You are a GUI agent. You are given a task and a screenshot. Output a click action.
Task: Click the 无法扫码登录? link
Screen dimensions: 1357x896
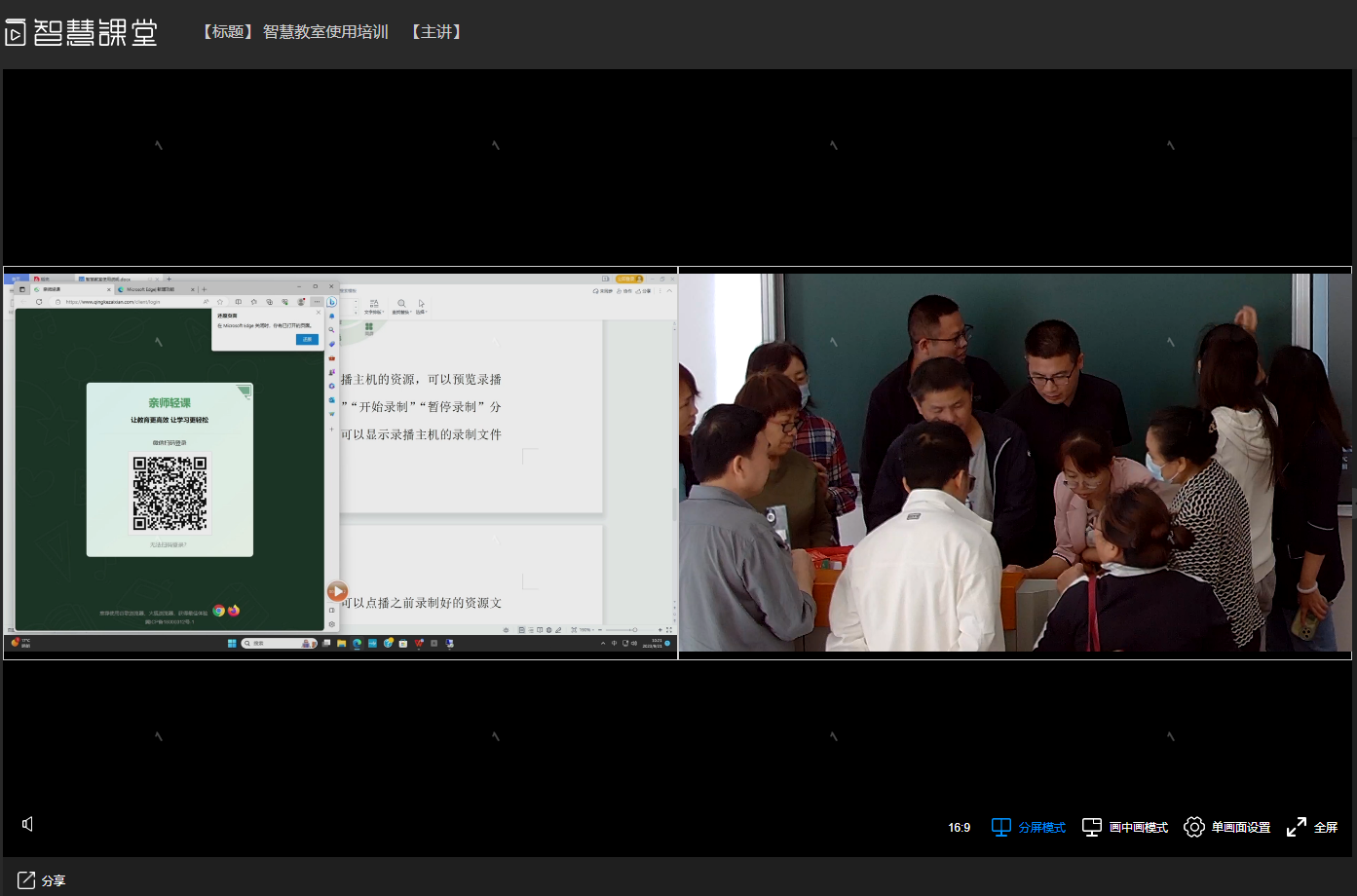169,544
